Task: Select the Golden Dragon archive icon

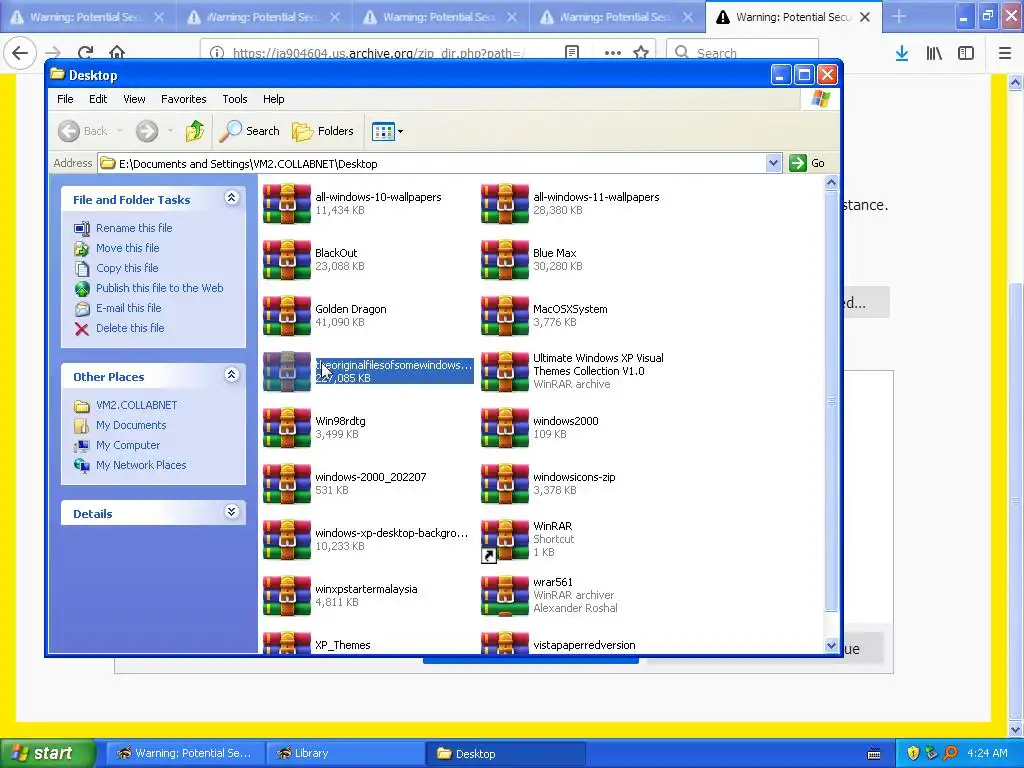Action: click(287, 315)
